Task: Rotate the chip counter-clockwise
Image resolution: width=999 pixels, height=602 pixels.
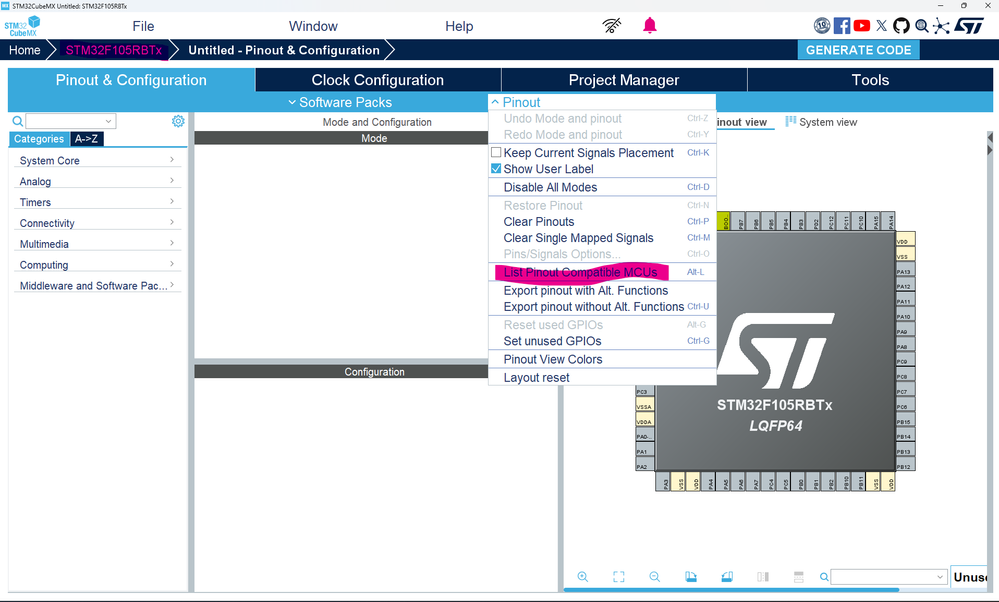Action: [x=727, y=577]
